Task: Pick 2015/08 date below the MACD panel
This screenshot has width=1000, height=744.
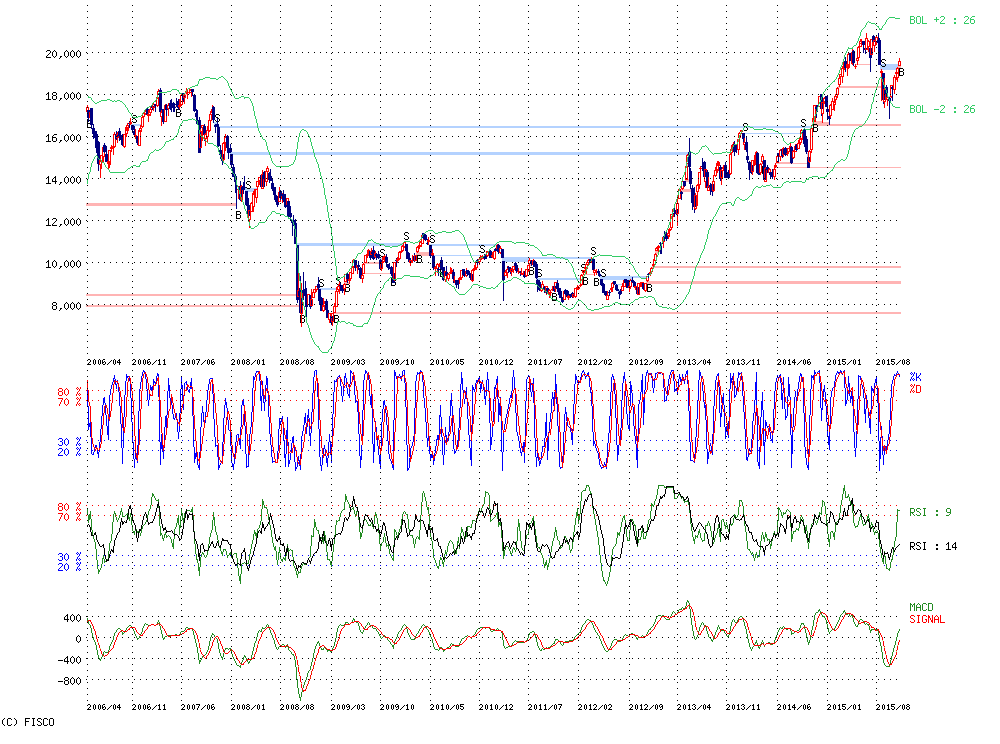Action: click(893, 707)
